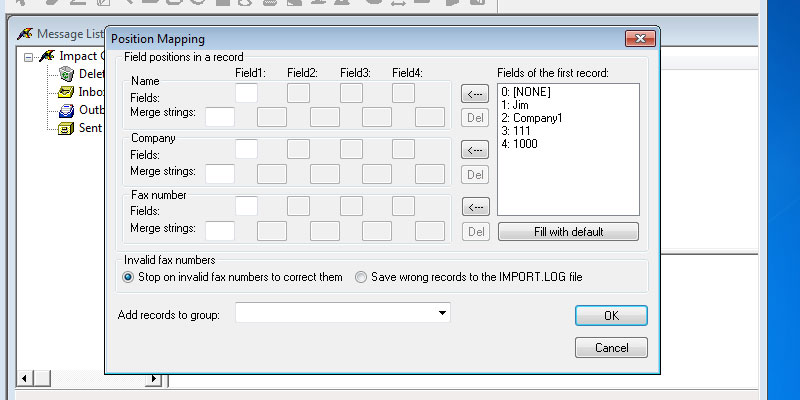Confirm the mapping with OK

(611, 315)
